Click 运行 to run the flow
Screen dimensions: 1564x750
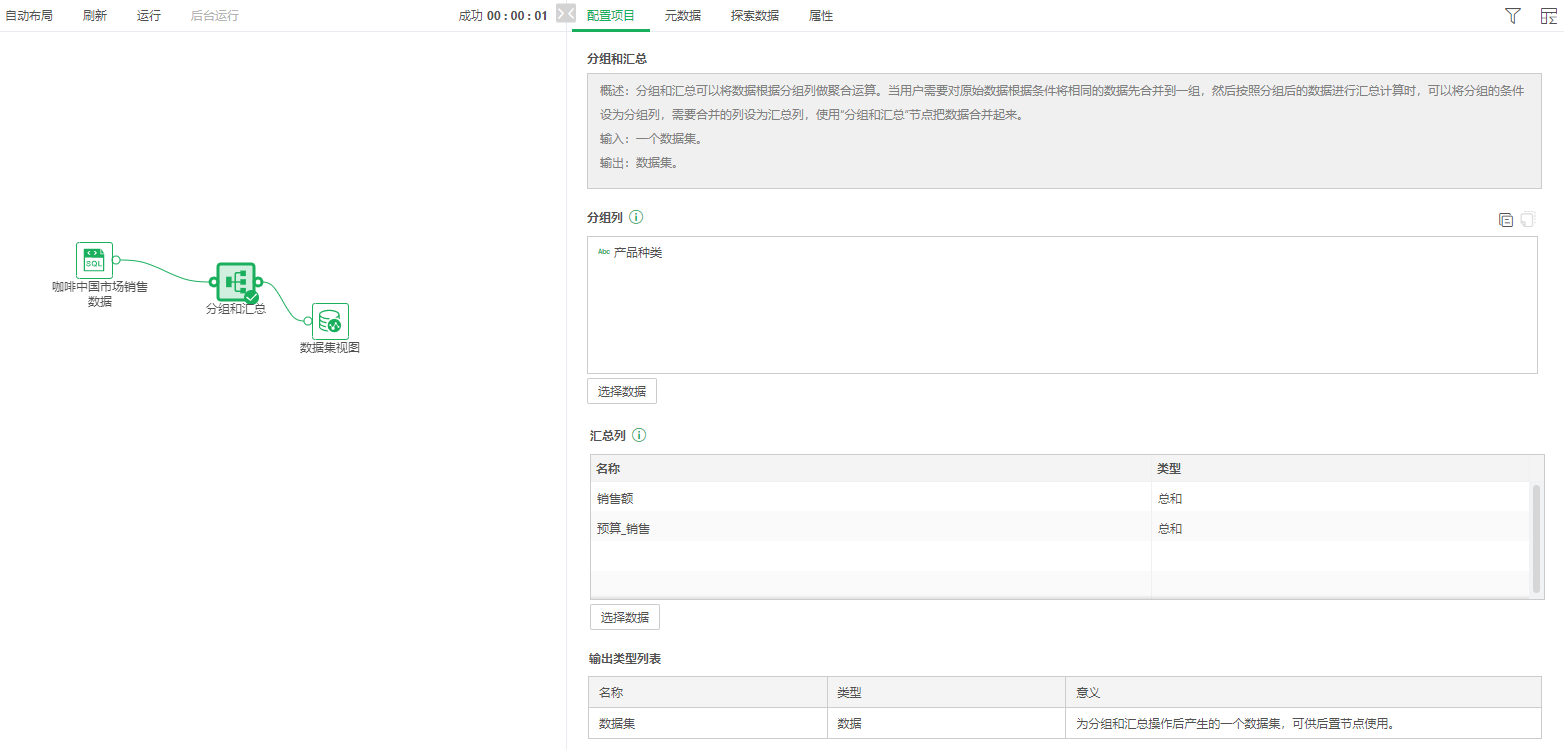(148, 16)
